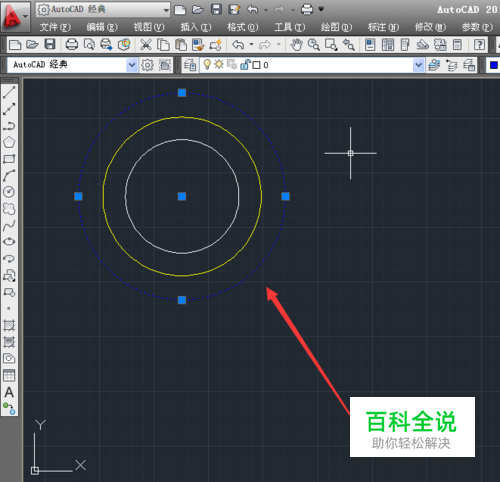This screenshot has height=482, width=500.
Task: Open the layer list dropdown arrow
Action: point(418,65)
